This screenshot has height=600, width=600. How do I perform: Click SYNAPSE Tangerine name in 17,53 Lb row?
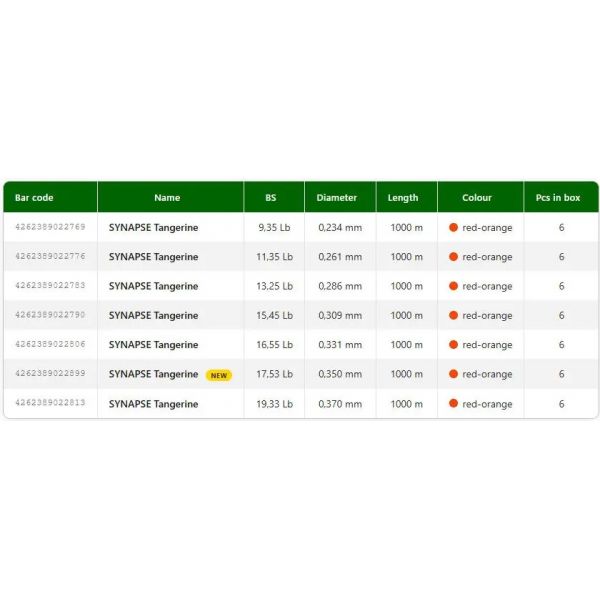coord(153,374)
